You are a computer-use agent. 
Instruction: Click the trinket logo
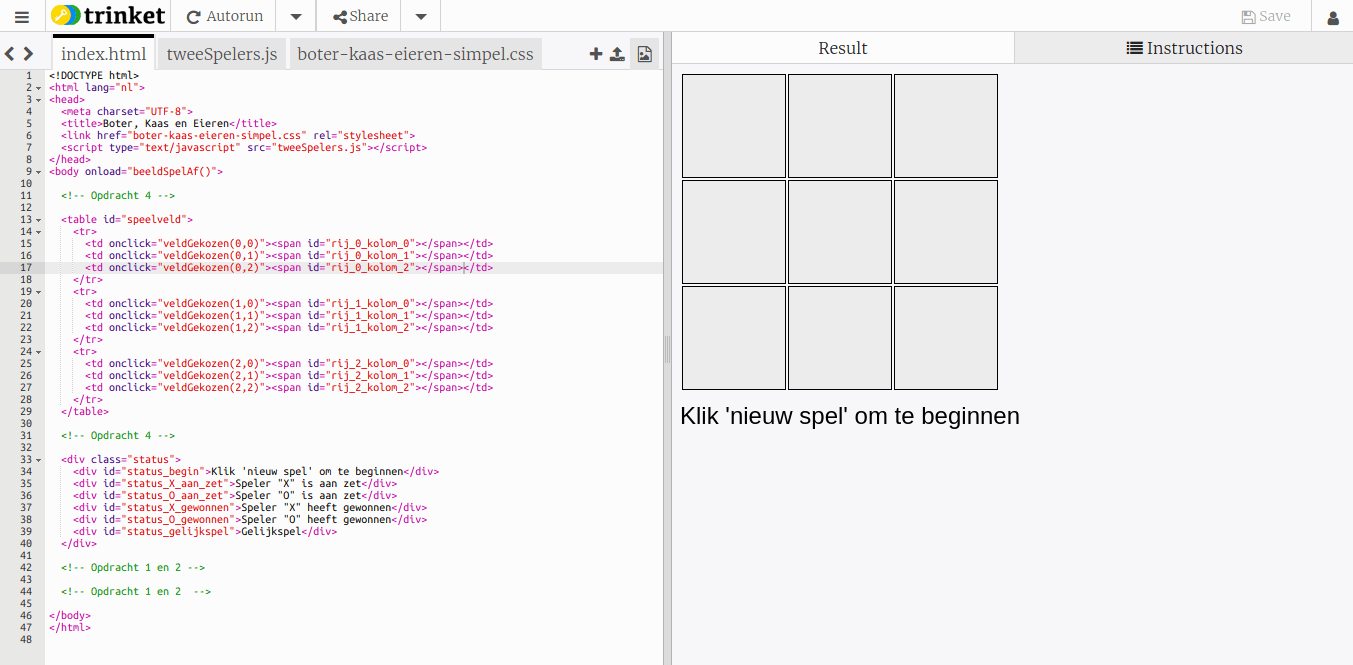(108, 16)
